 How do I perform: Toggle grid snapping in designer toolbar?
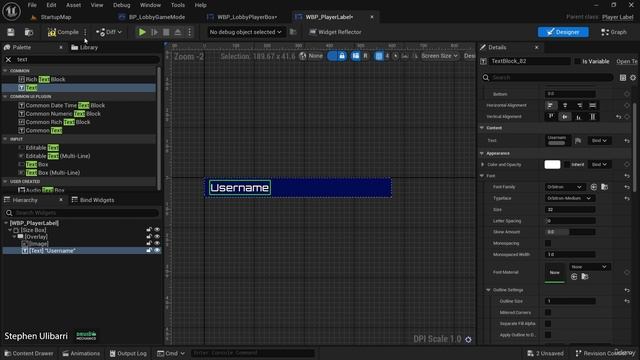379,56
